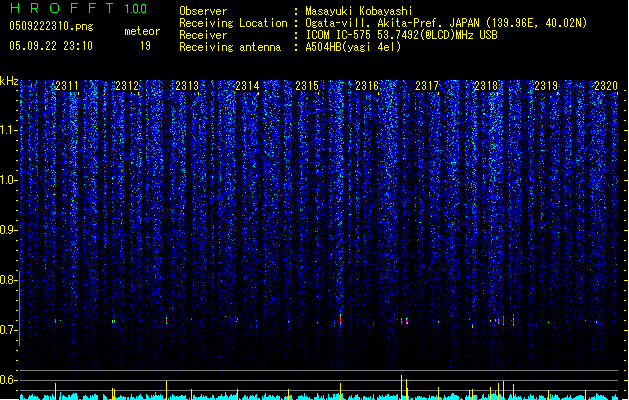
Task: Click the kHz axis unit label
Action: pos(9,81)
